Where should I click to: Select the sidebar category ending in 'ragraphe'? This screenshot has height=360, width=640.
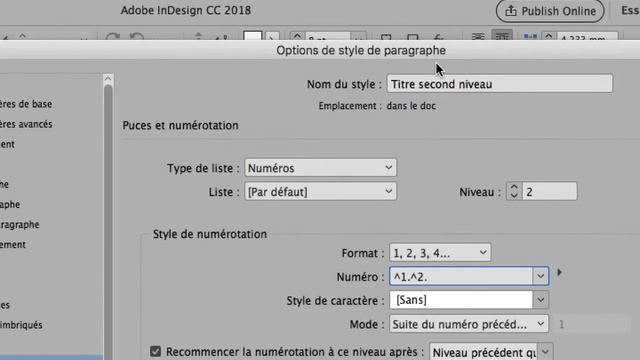tap(20, 224)
